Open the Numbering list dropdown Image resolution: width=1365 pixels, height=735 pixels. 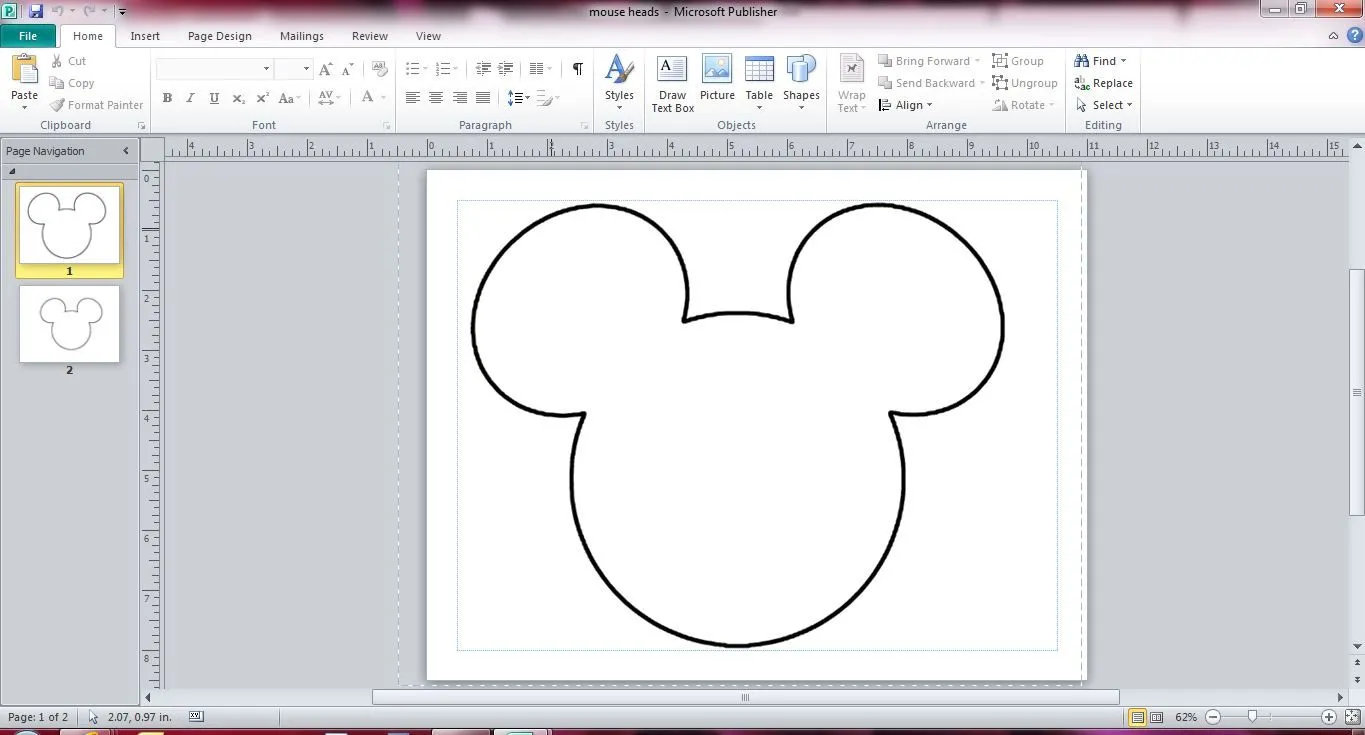tap(447, 69)
